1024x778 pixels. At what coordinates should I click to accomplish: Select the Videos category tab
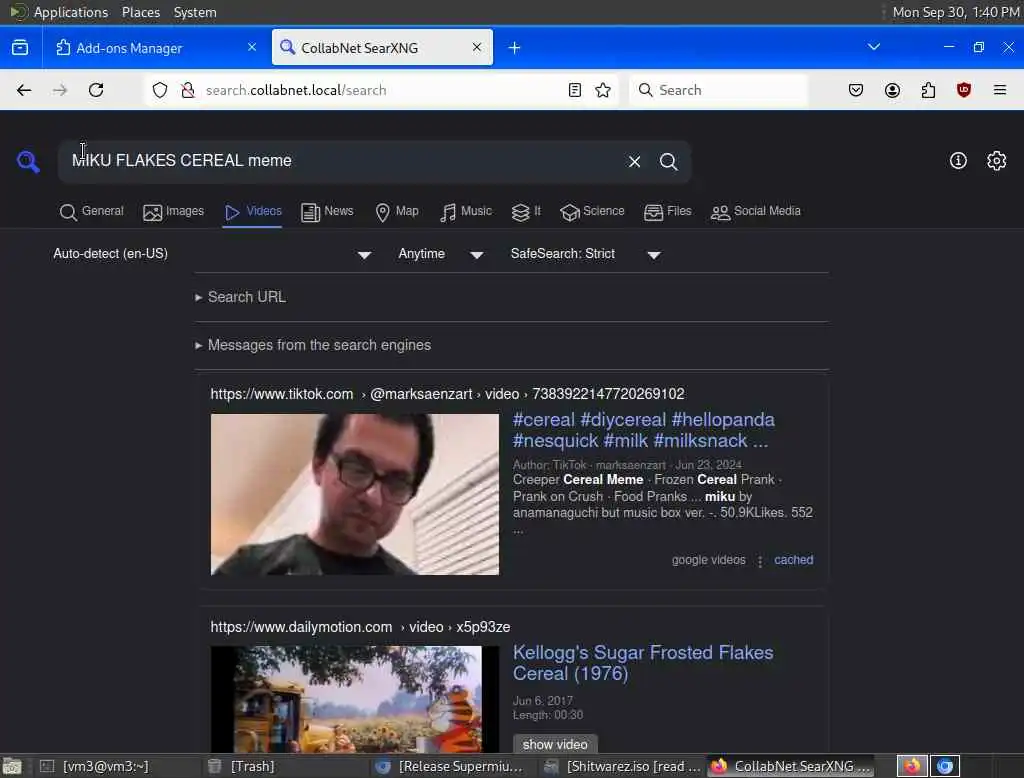253,212
